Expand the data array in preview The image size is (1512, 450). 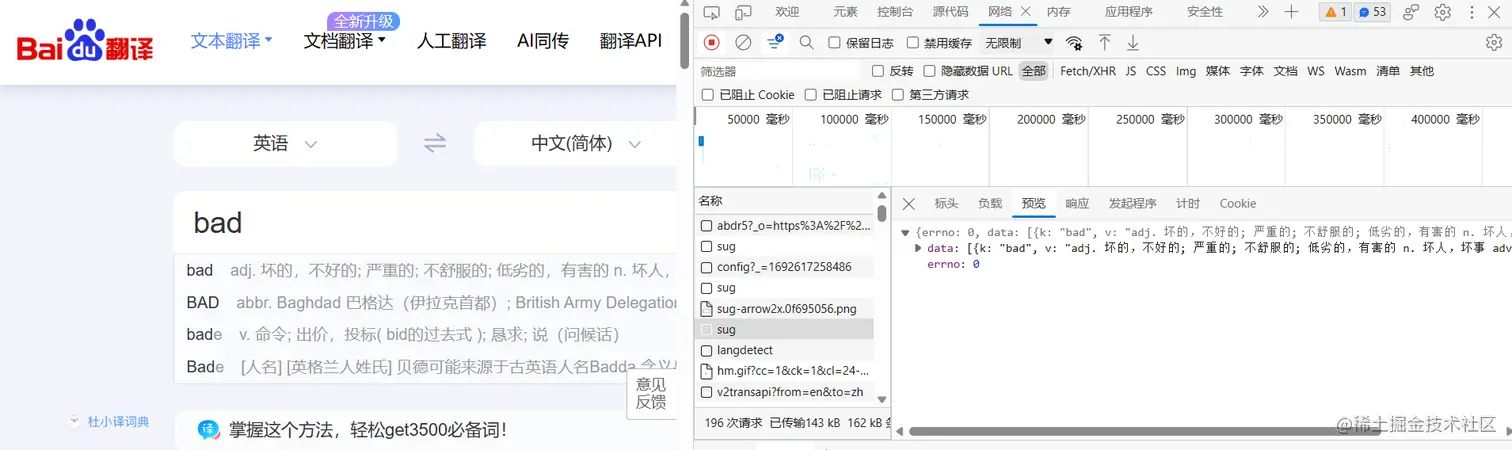click(x=920, y=248)
